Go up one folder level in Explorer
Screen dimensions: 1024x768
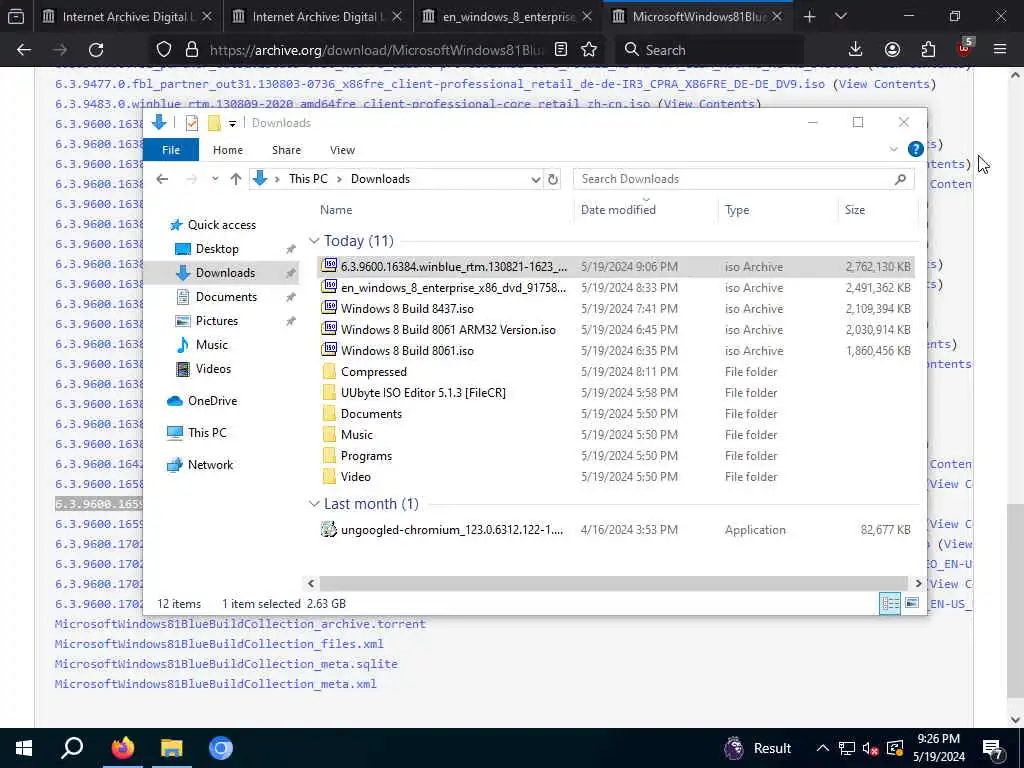point(236,179)
